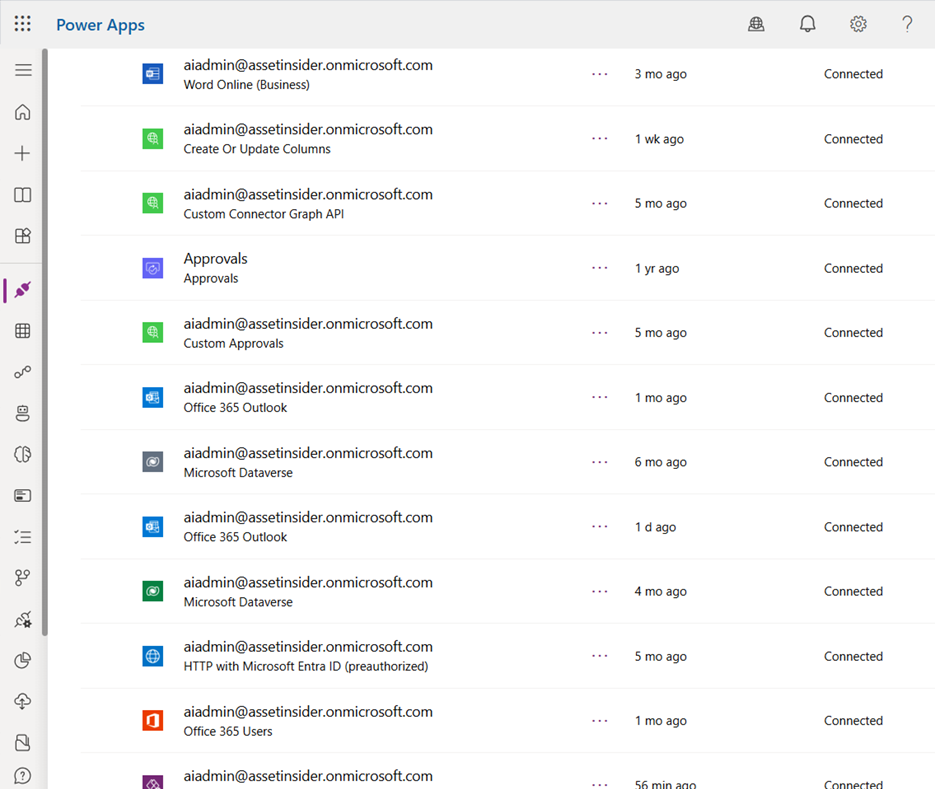Click the Word Online (Business) connector icon
Image resolution: width=935 pixels, height=789 pixels.
153,74
